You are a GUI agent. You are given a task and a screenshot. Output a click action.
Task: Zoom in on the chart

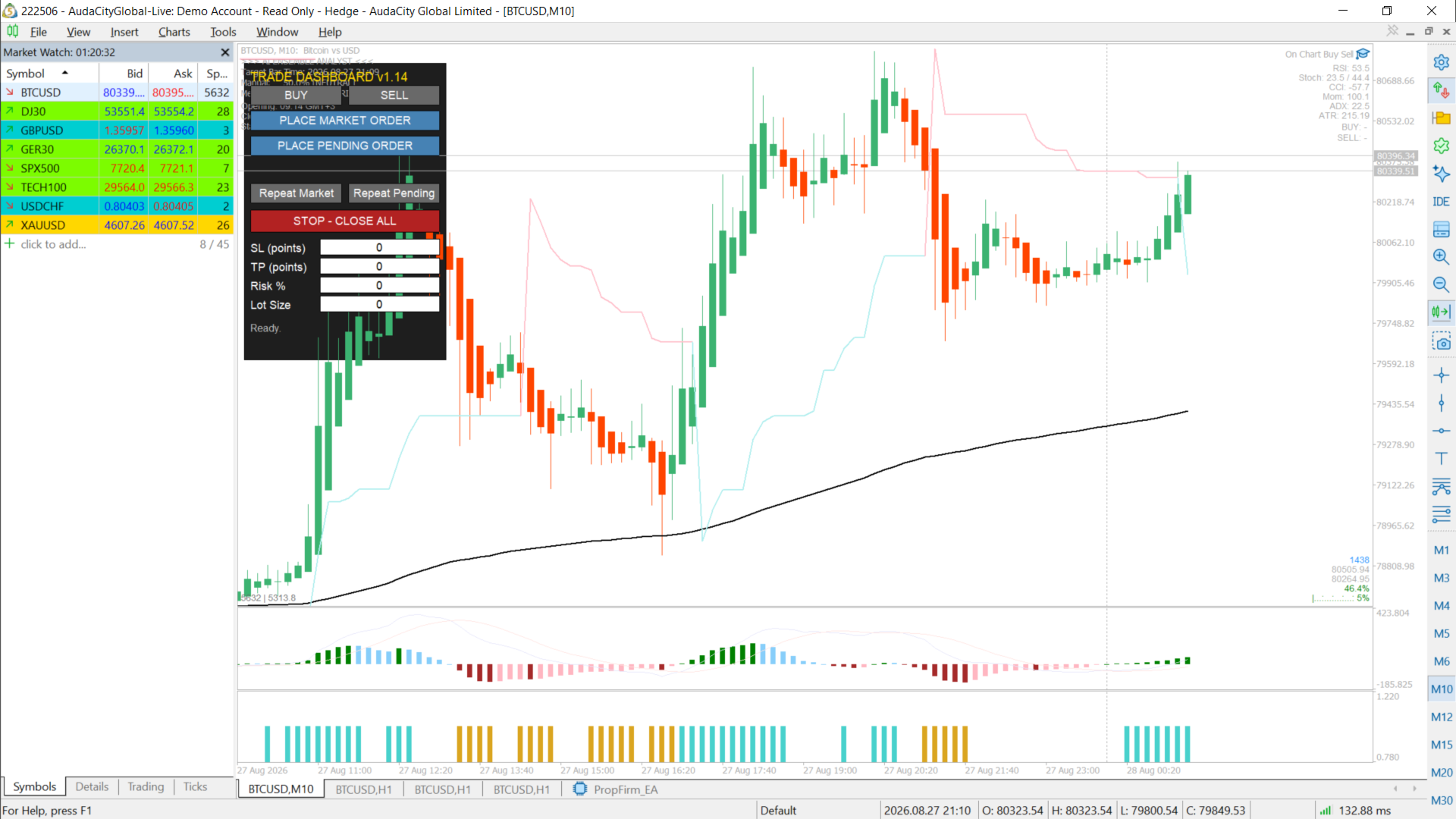(x=1441, y=256)
